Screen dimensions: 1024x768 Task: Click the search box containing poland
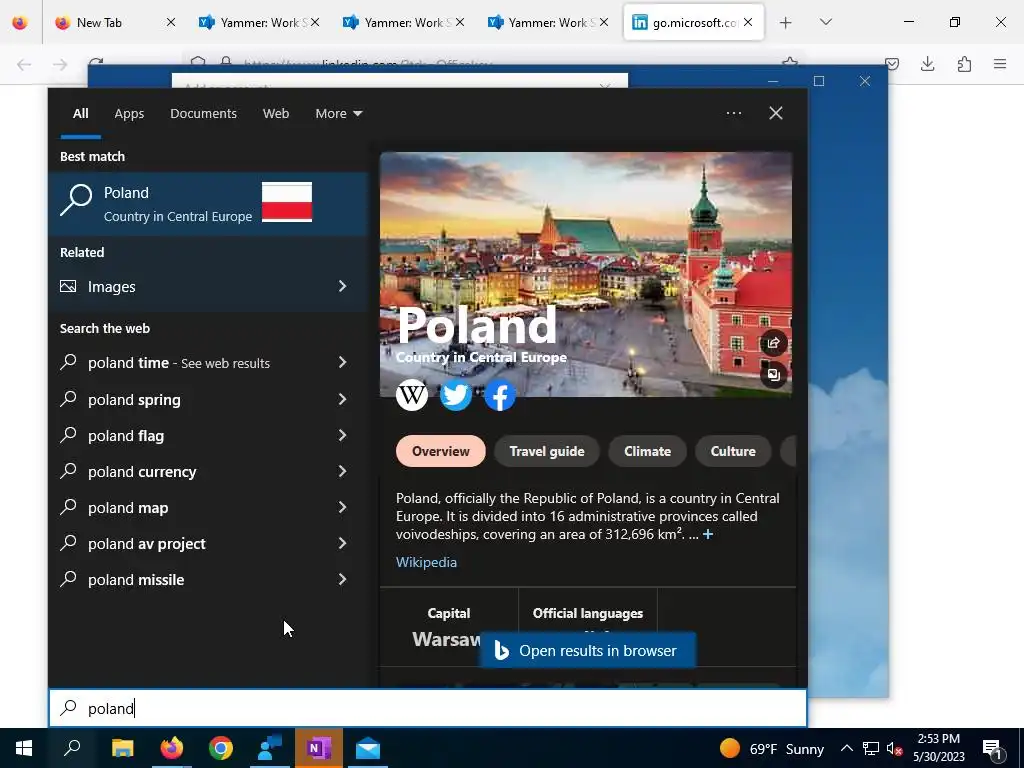point(428,708)
